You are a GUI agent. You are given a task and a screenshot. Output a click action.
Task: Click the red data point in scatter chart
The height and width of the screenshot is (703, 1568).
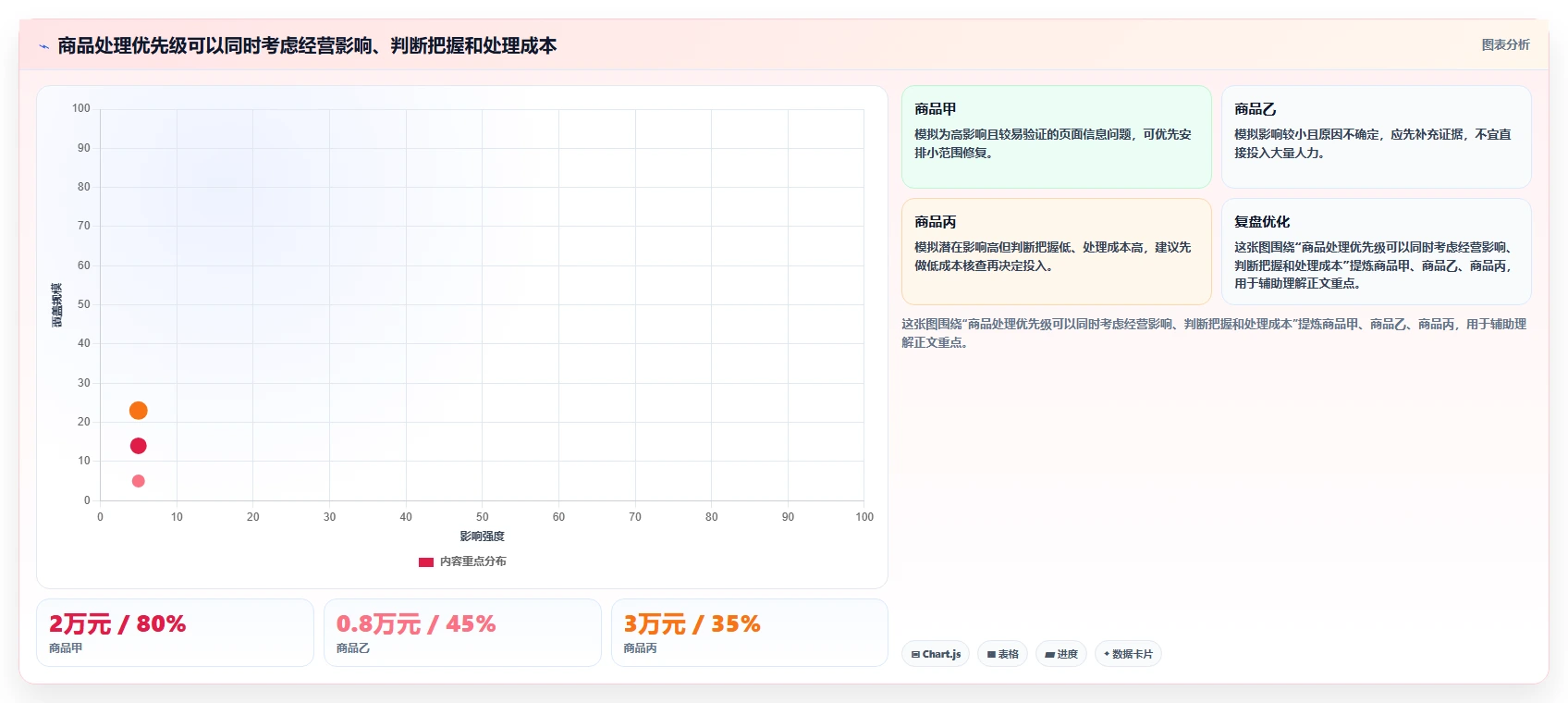pos(139,446)
